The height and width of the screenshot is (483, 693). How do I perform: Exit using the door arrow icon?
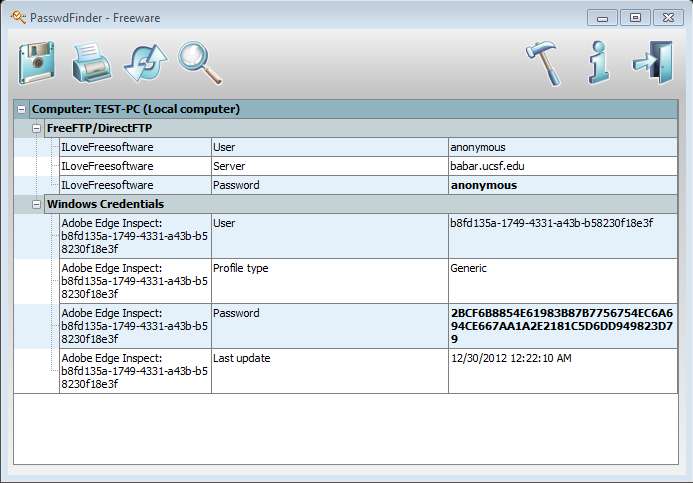(x=653, y=62)
